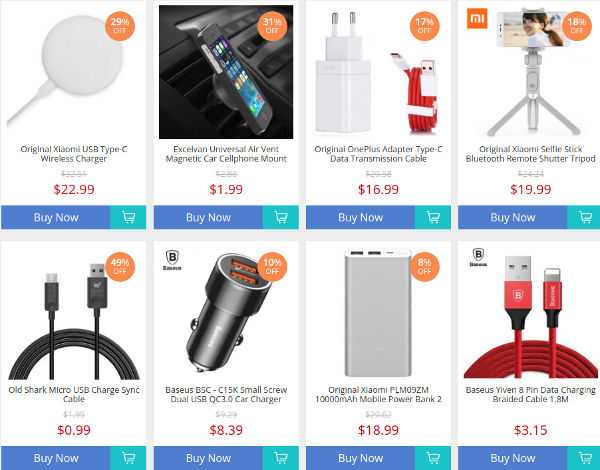Add OnePlus Adapter cable to cart
This screenshot has width=600, height=470.
[x=433, y=217]
